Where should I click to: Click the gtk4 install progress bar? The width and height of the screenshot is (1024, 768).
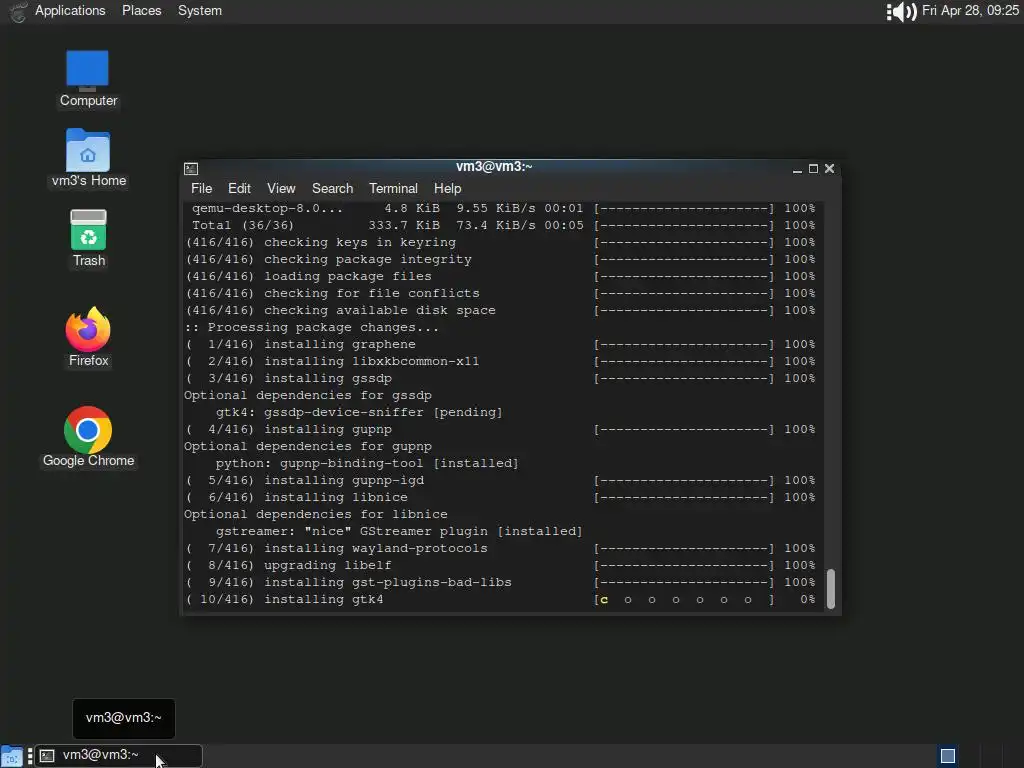pos(684,600)
